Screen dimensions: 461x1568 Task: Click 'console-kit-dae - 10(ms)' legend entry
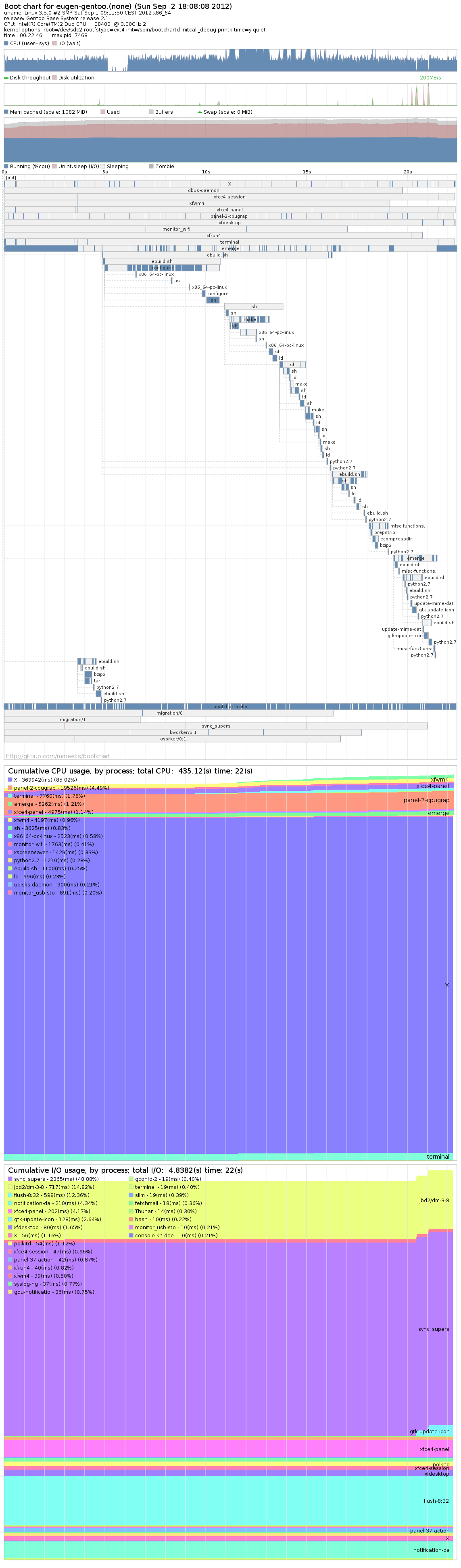tap(173, 1236)
